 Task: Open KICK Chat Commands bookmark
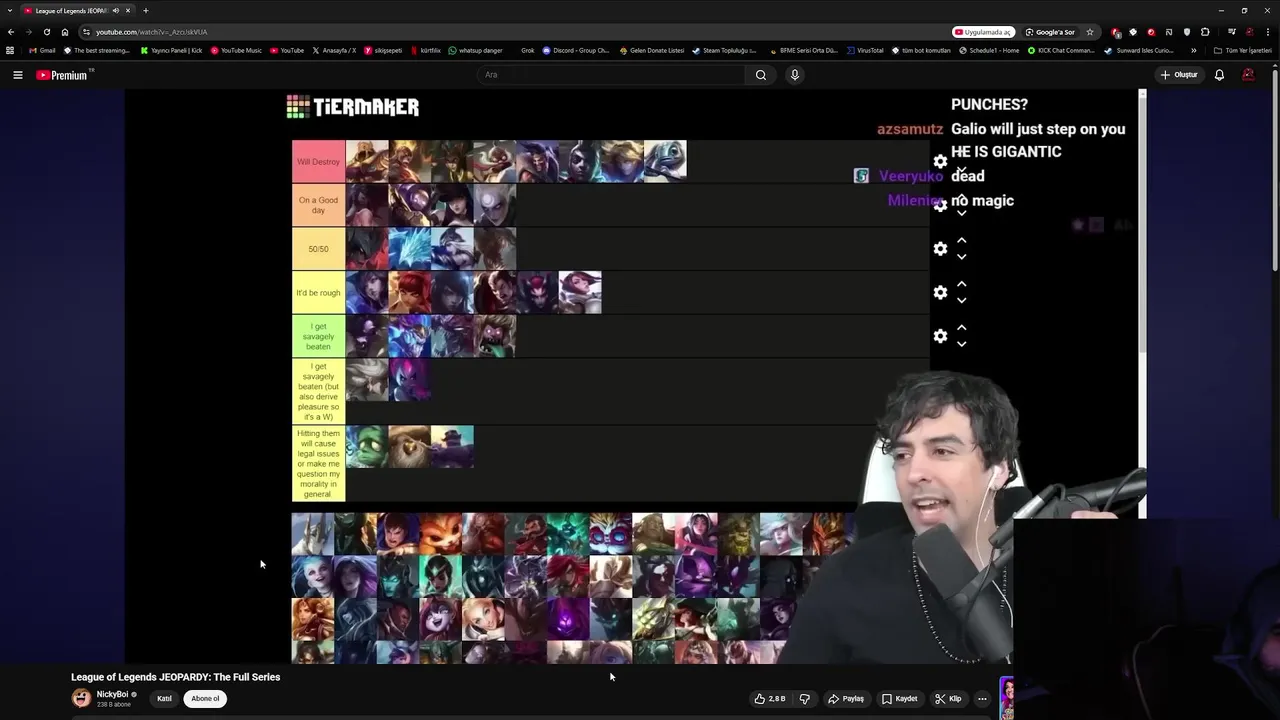pos(1061,50)
